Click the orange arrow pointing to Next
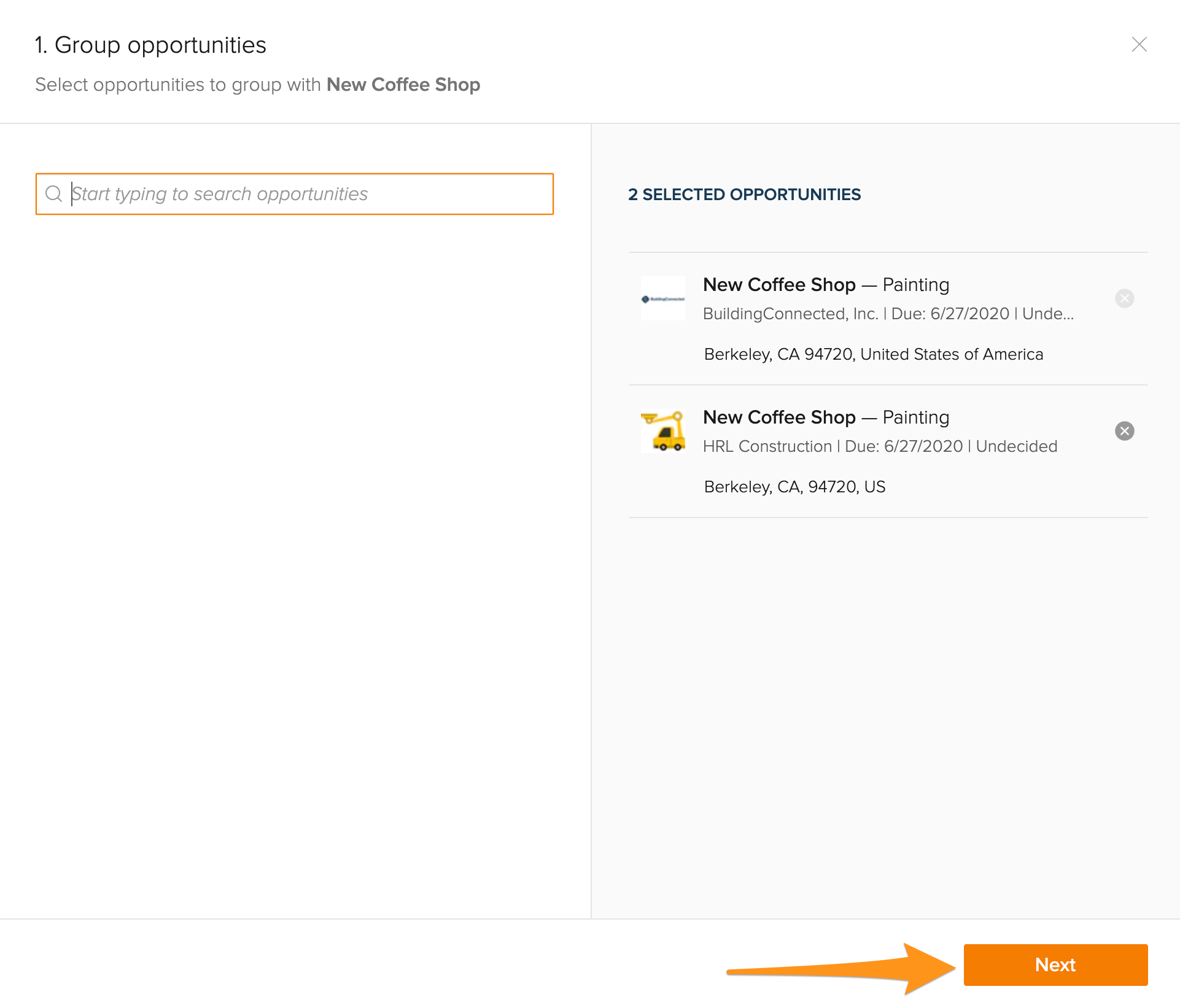This screenshot has height=1008, width=1180. point(841,969)
